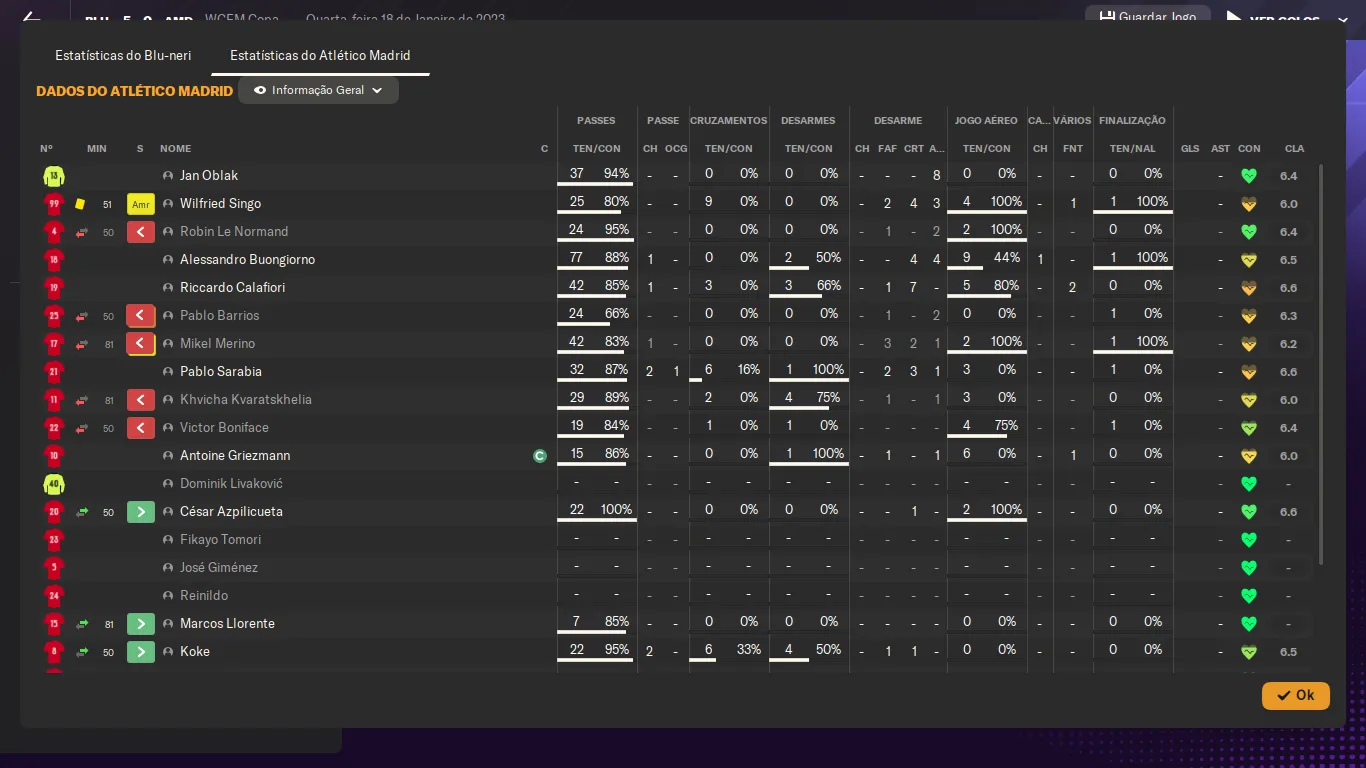Switch to Estatísticas do Blu-neri tab
Screen dimensions: 1366x768
pos(123,56)
